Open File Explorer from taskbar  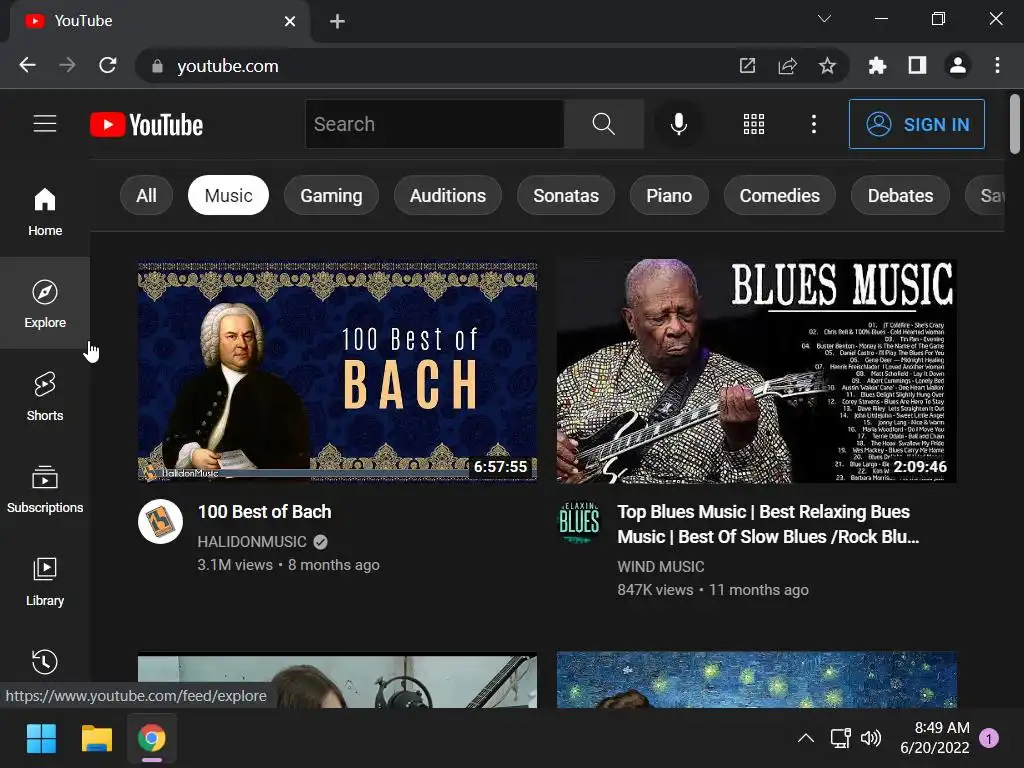97,739
